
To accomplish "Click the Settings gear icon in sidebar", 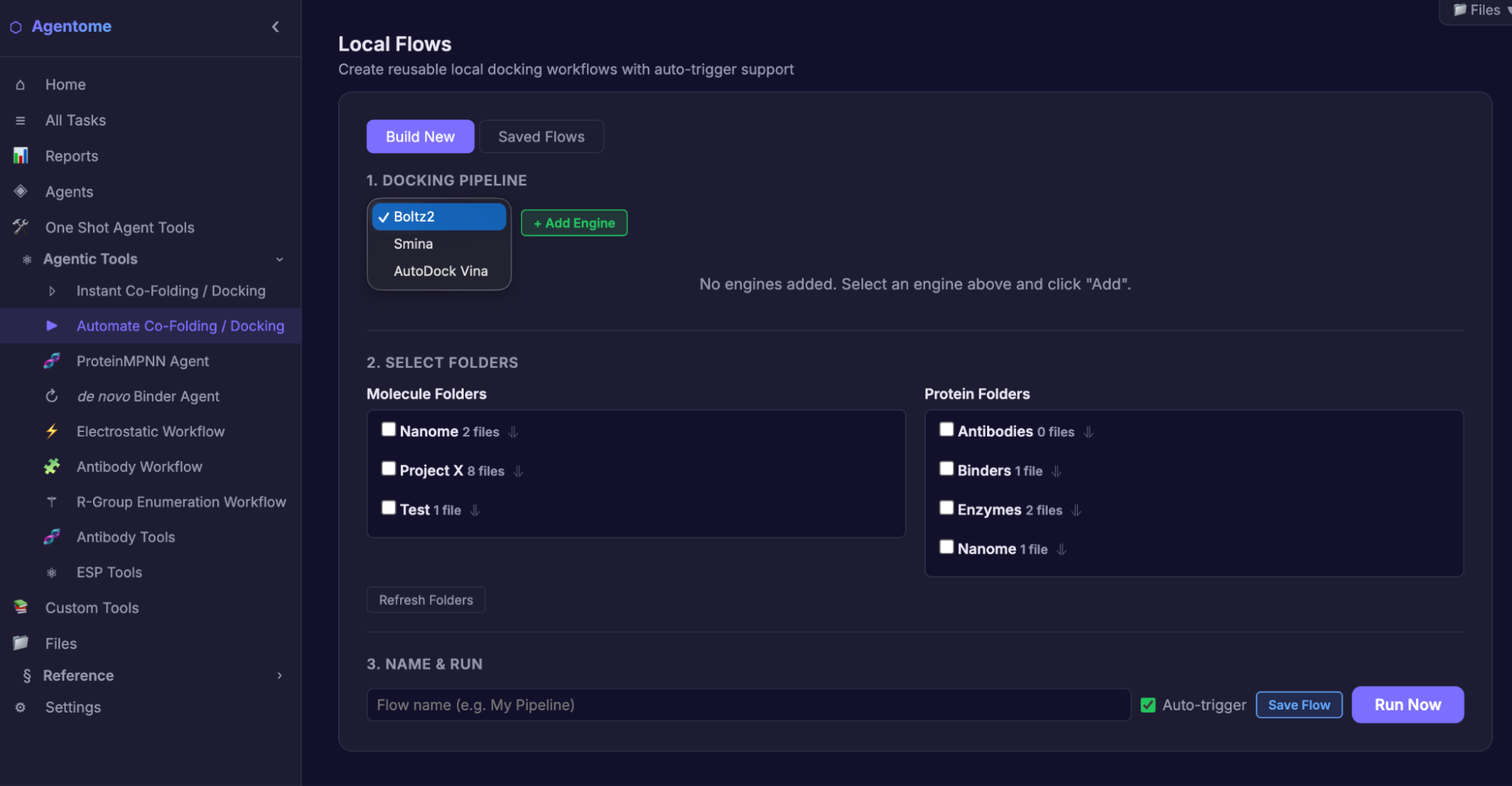I will click(20, 707).
